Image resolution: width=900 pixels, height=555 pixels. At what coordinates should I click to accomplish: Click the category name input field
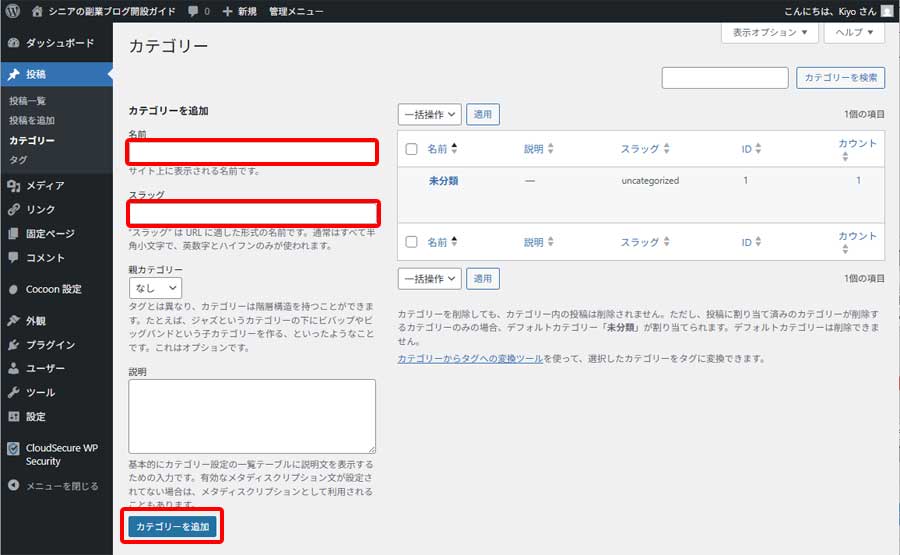point(252,152)
